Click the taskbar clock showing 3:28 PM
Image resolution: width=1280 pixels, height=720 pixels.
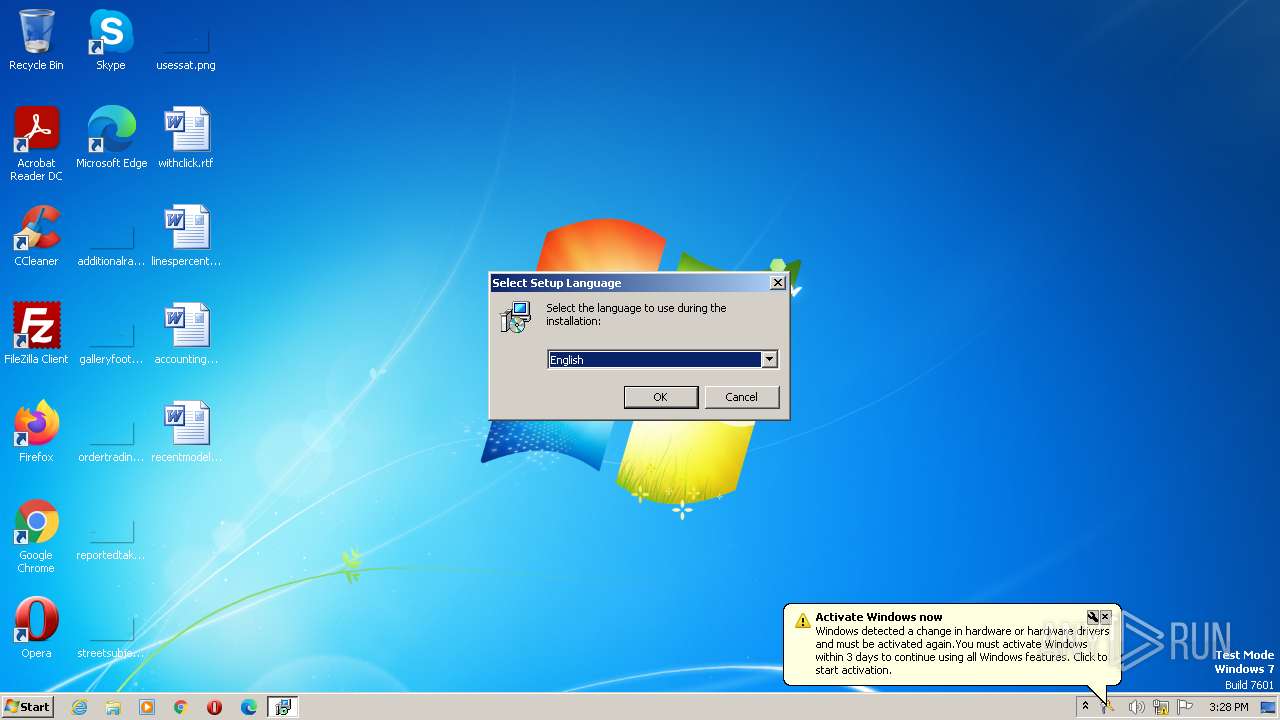pyautogui.click(x=1228, y=707)
